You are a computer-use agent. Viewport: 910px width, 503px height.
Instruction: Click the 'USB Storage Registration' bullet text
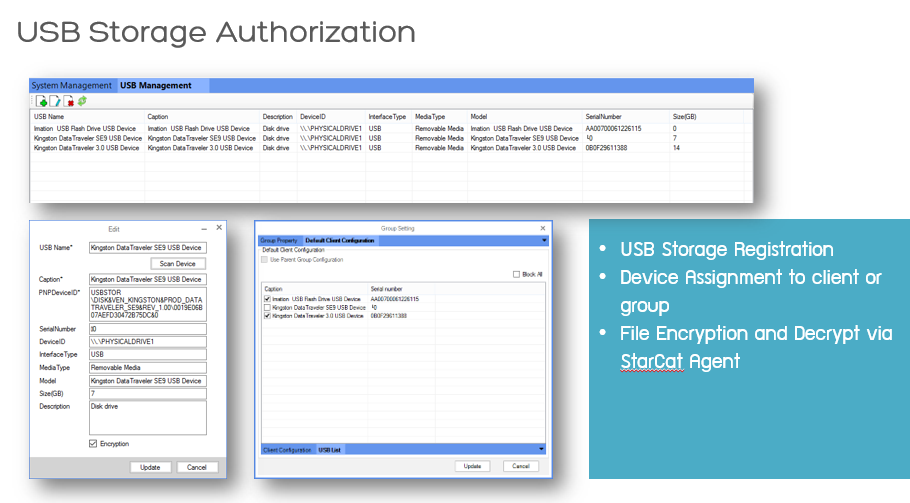[727, 249]
